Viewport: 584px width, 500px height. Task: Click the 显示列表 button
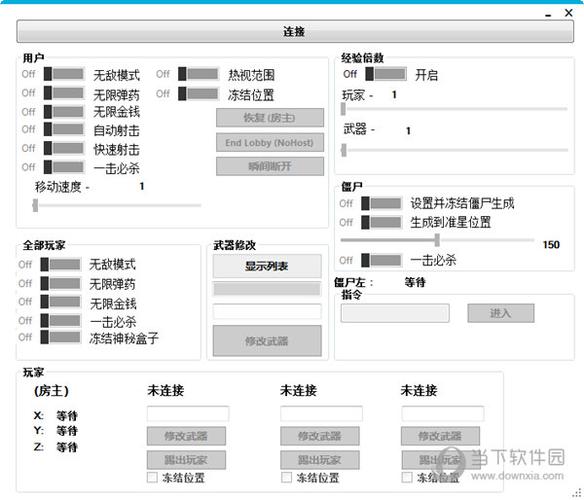point(267,266)
